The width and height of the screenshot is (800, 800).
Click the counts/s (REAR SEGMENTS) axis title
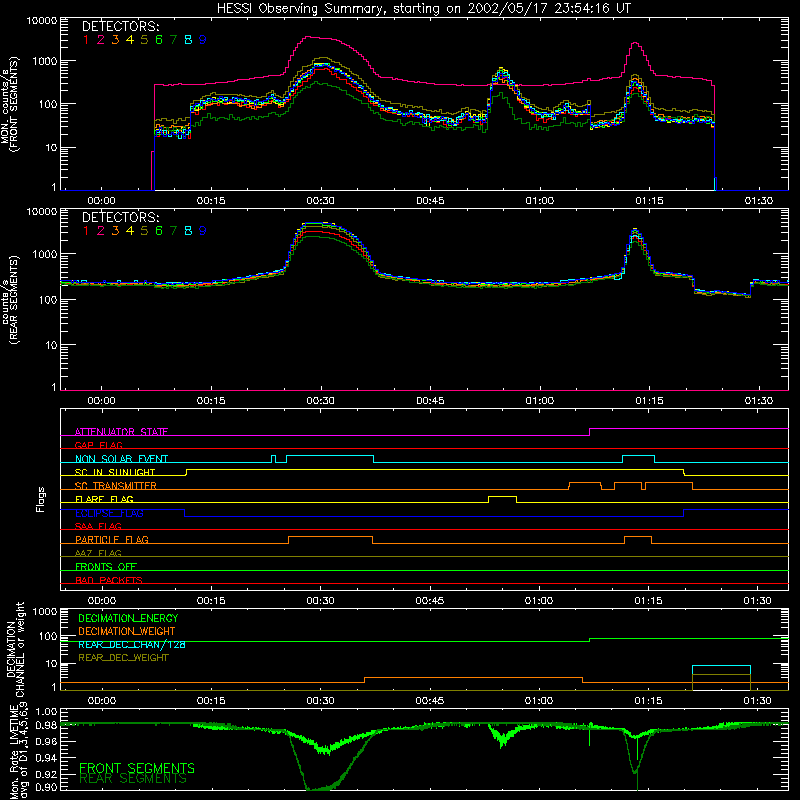[10, 300]
